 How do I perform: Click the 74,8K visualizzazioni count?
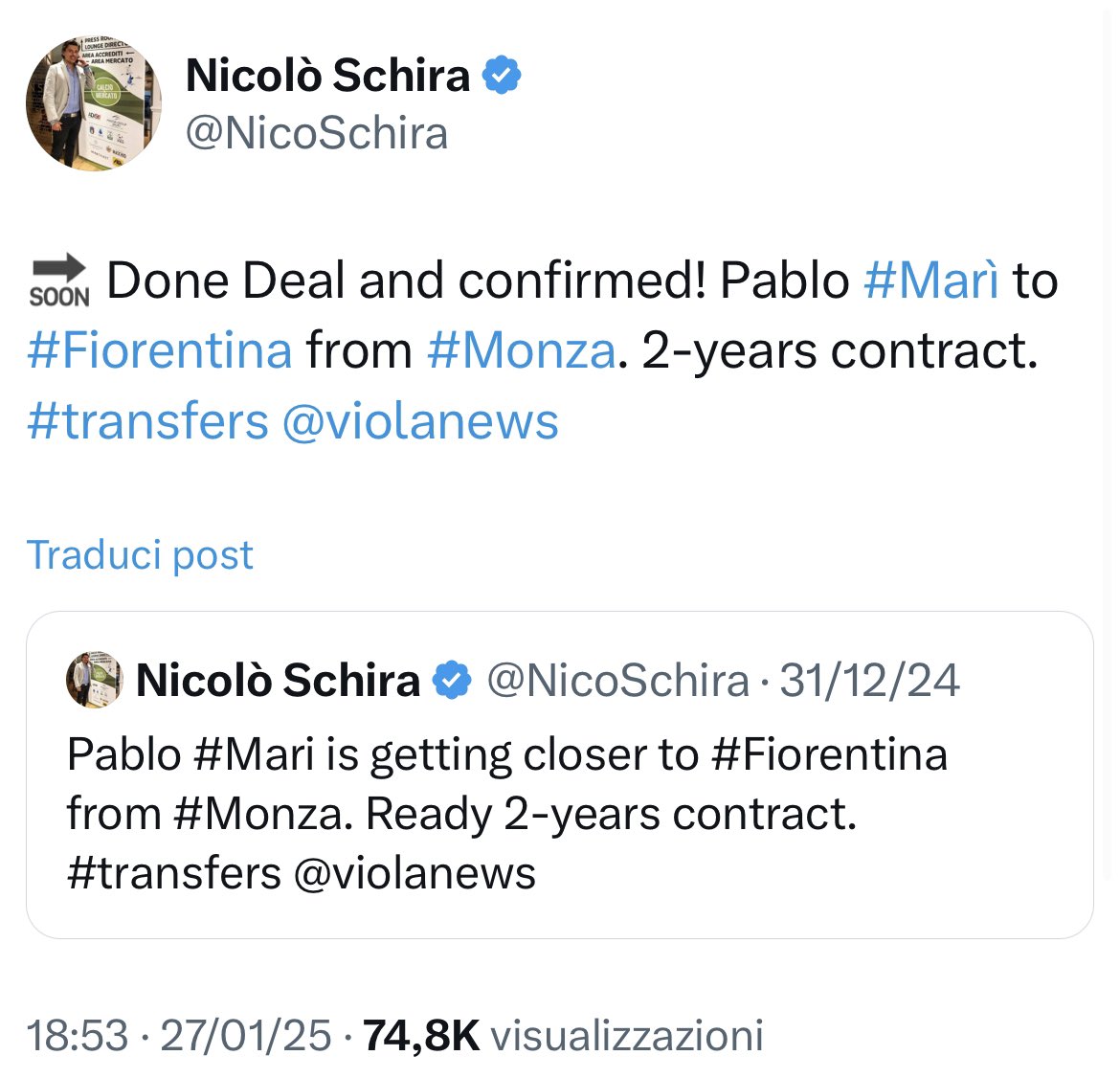point(564,1035)
